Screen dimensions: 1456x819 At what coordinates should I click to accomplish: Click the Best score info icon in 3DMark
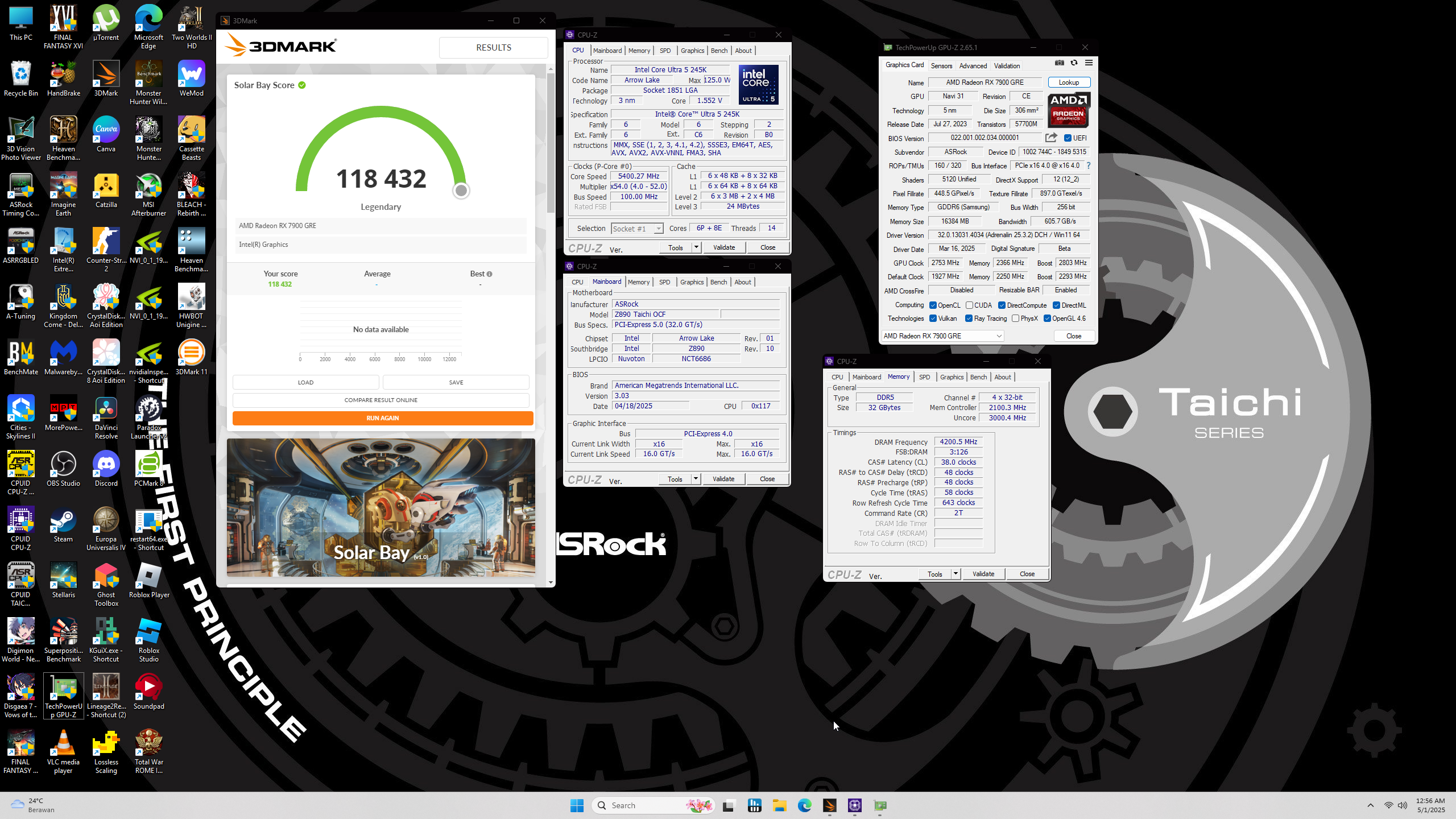(x=489, y=274)
